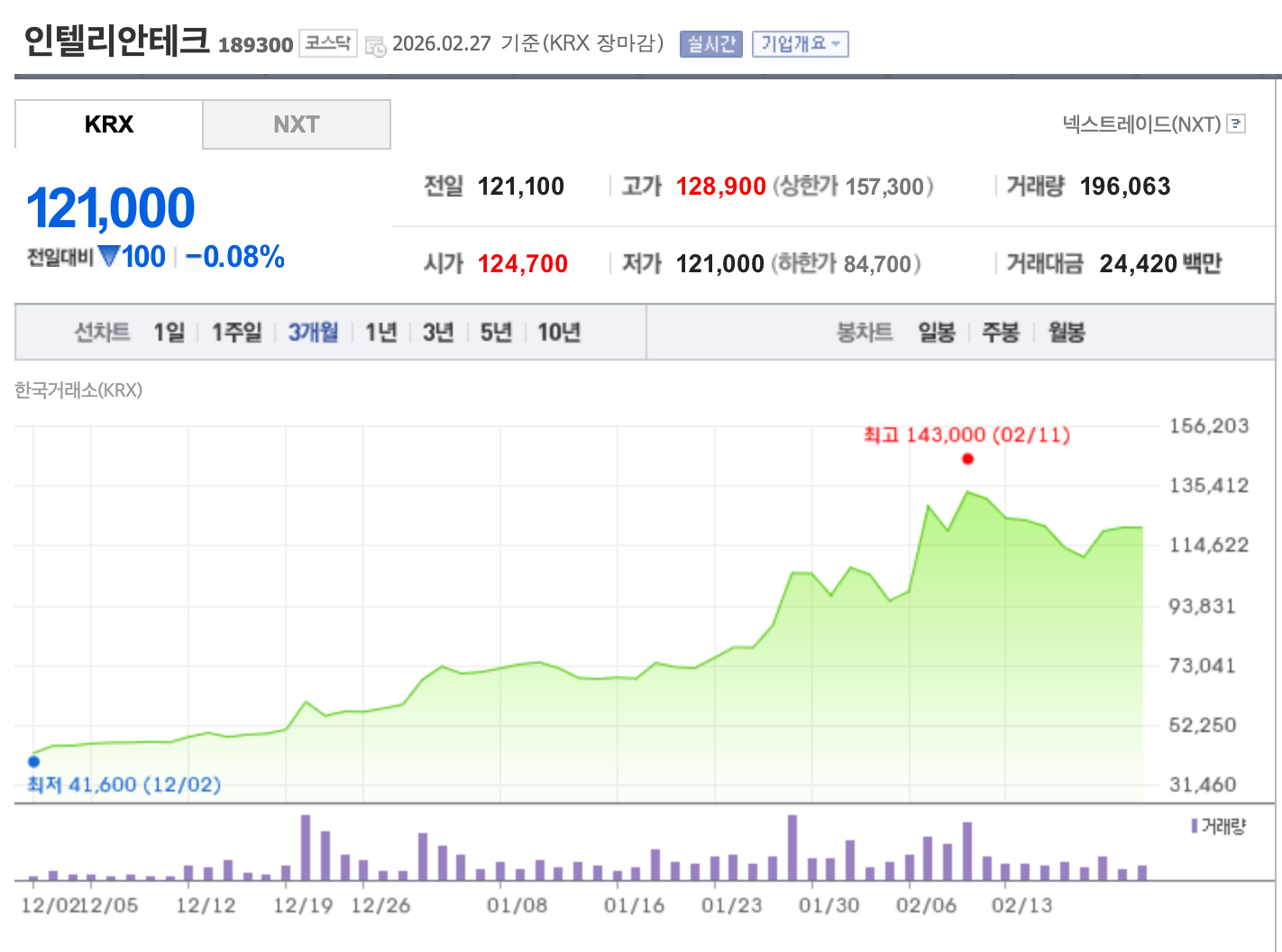1282x952 pixels.
Task: Click the 선차트 label
Action: click(102, 333)
